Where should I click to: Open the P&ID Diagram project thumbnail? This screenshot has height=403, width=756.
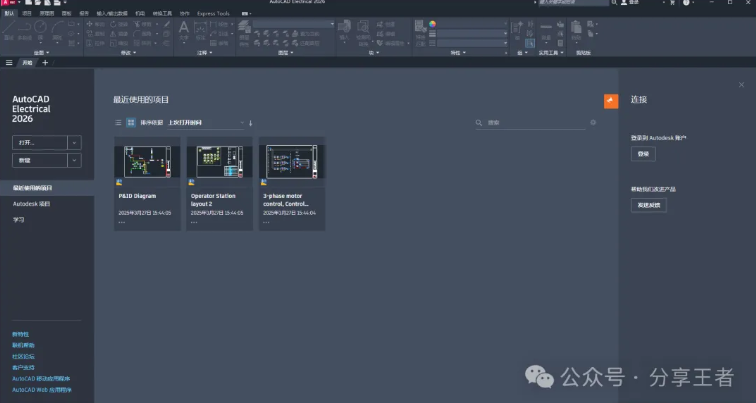pos(148,162)
